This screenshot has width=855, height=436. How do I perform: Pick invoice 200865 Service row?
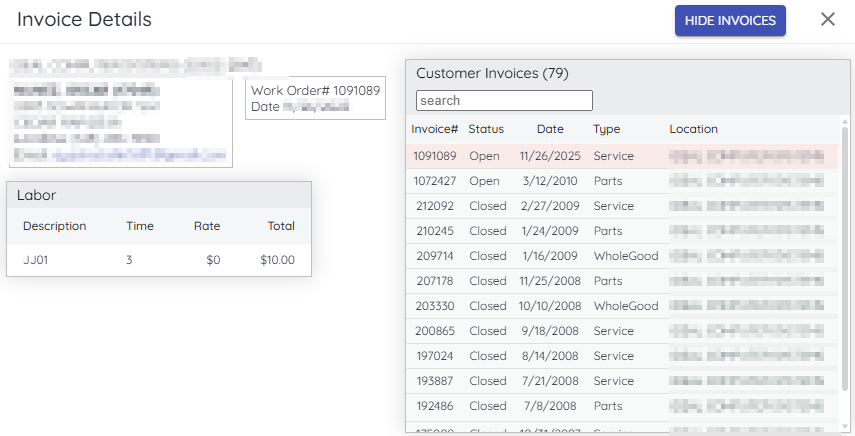click(435, 331)
